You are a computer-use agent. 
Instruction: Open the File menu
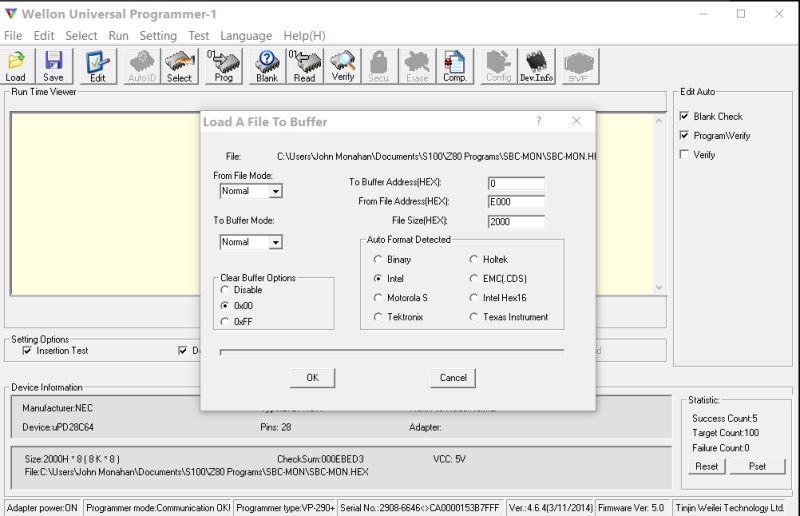click(13, 36)
